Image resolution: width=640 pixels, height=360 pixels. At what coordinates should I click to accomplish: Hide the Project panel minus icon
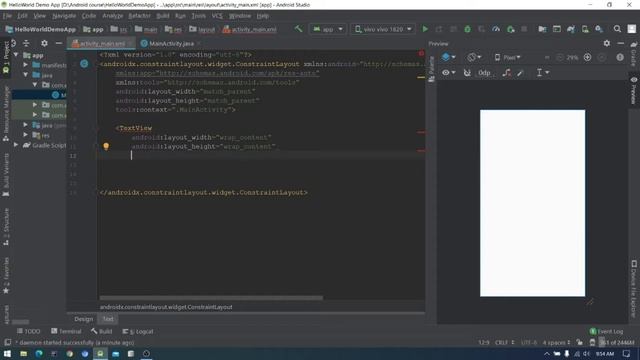[59, 43]
